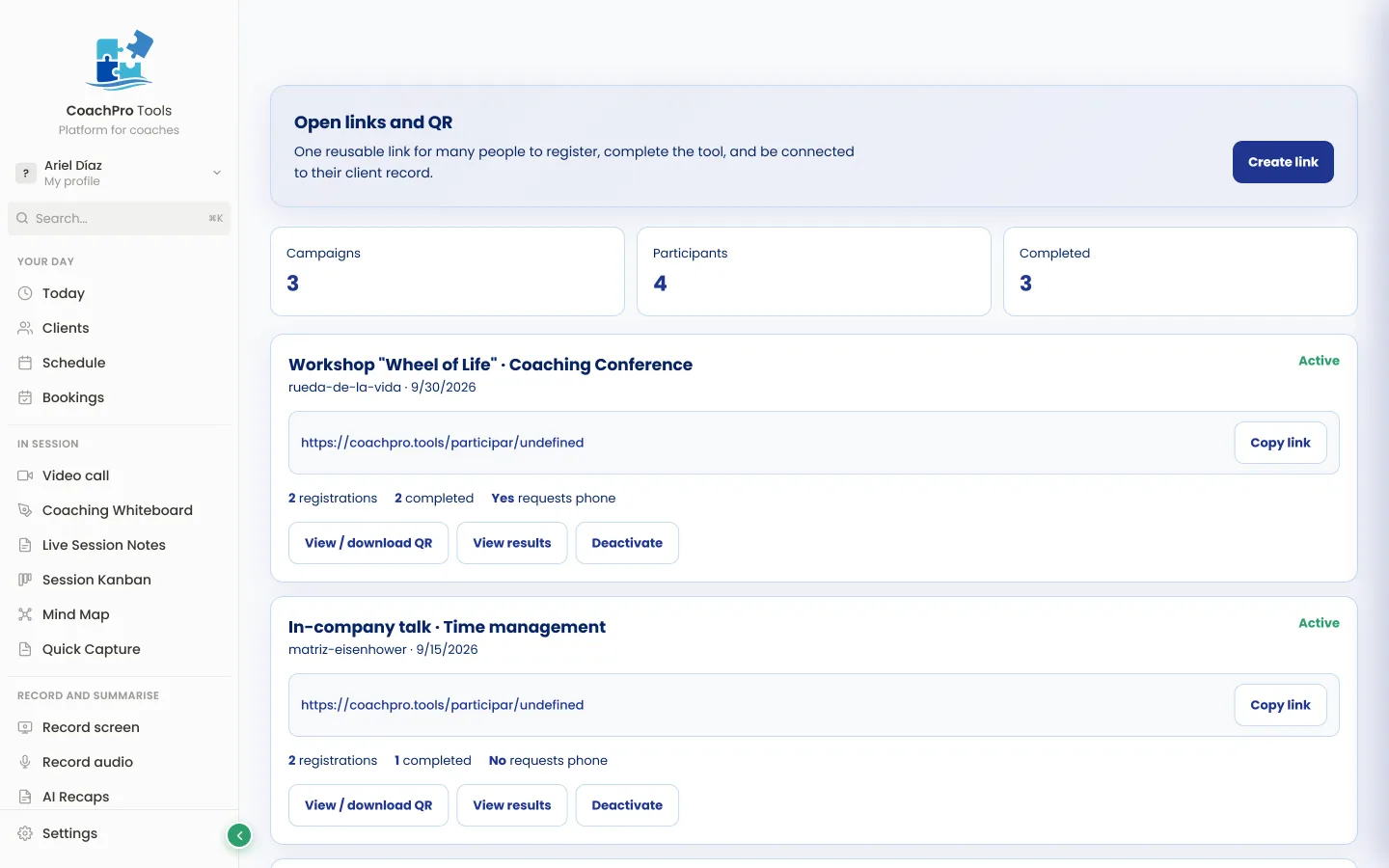The width and height of the screenshot is (1389, 868).
Task: Click the sidebar Search field
Action: (119, 218)
